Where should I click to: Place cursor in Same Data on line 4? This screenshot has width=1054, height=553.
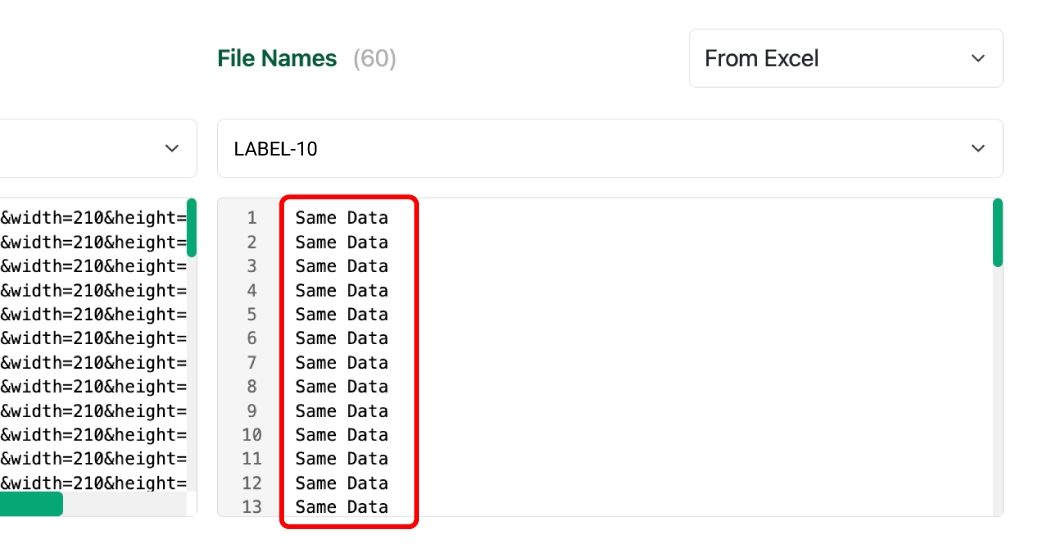click(x=341, y=290)
